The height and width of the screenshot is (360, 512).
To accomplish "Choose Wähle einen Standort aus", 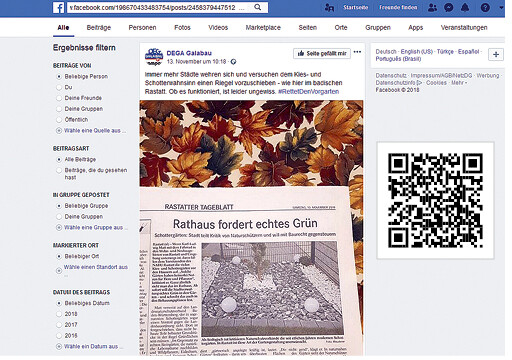I will point(96,267).
